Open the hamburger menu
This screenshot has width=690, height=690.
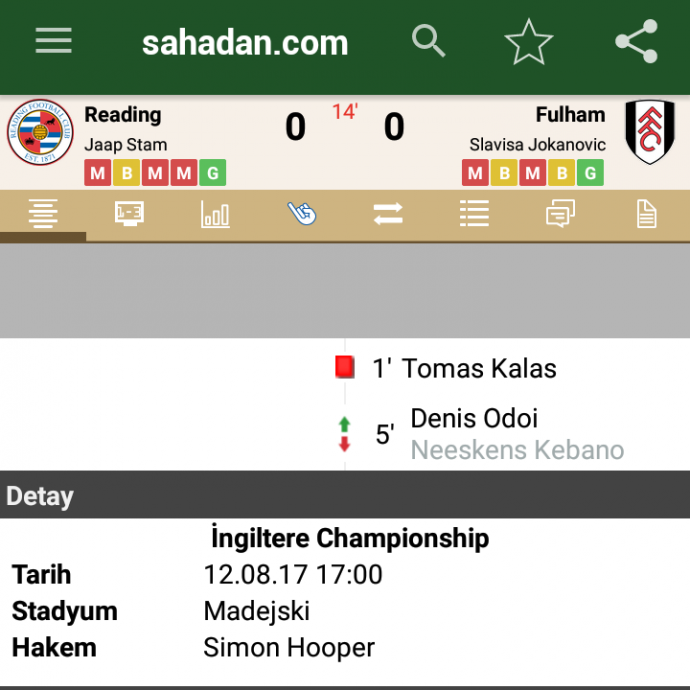pyautogui.click(x=53, y=41)
